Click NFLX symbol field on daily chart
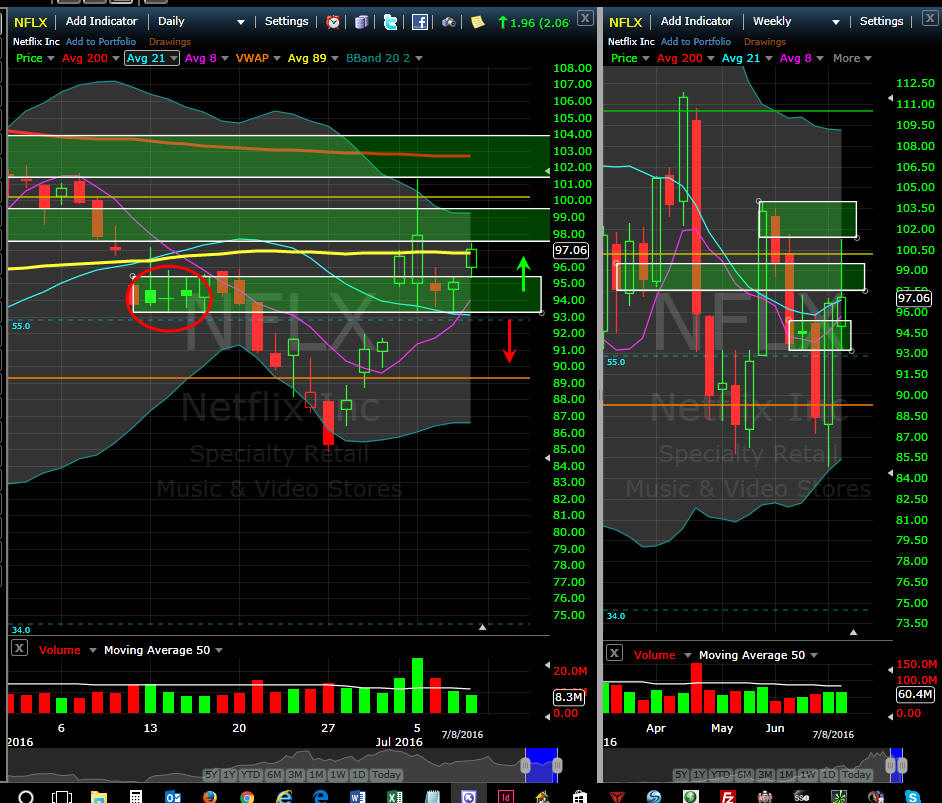 (31, 23)
